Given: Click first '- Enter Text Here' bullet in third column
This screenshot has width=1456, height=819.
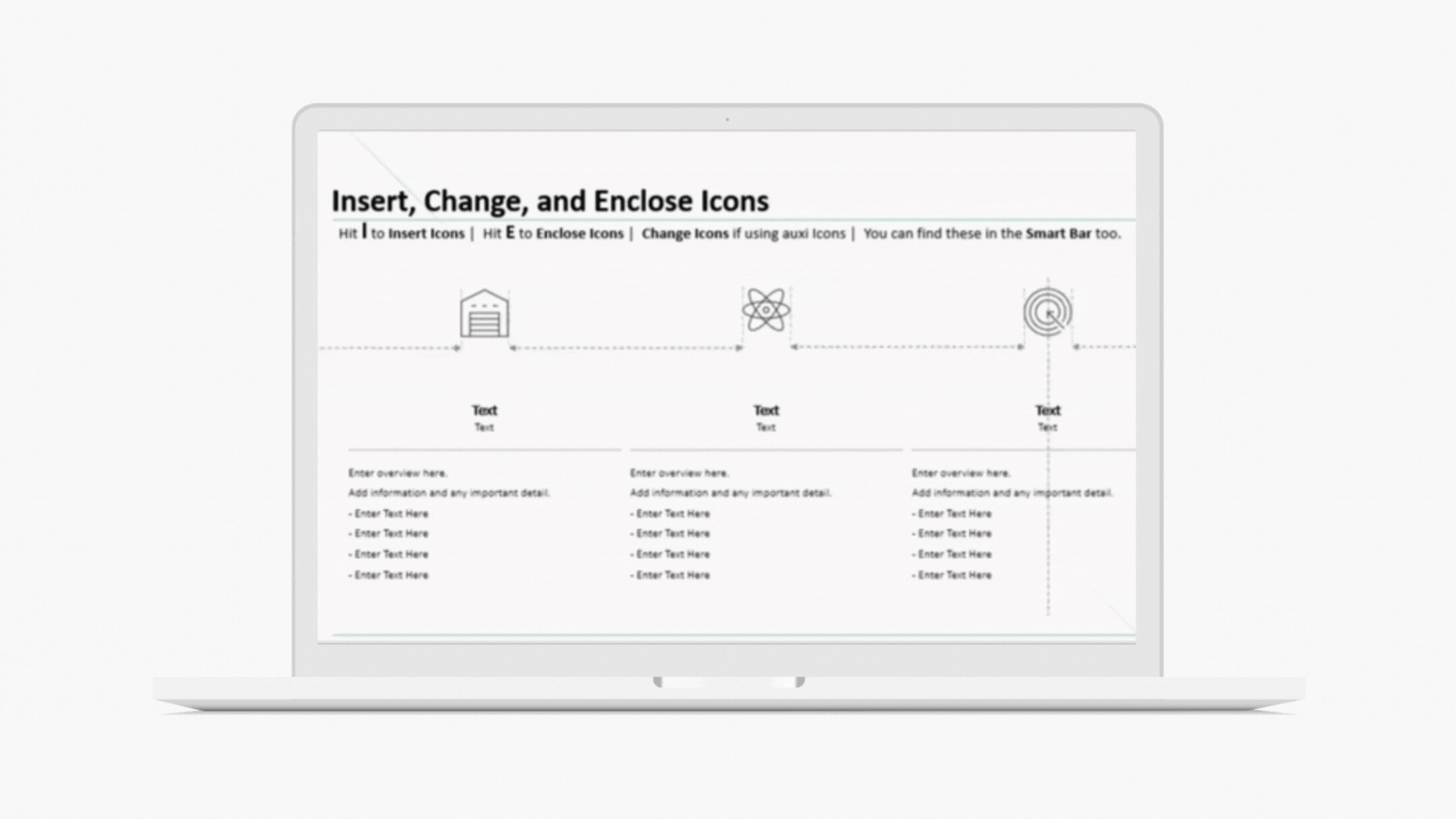Looking at the screenshot, I should click(x=952, y=514).
